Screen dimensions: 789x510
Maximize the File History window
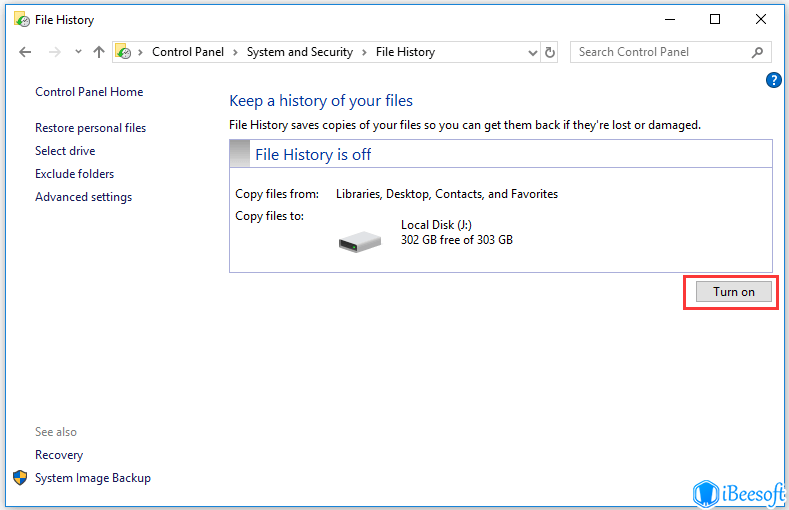[715, 20]
